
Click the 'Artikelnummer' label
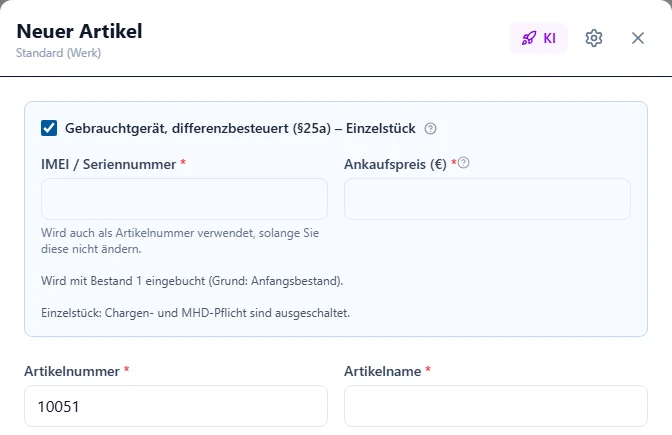[x=72, y=371]
